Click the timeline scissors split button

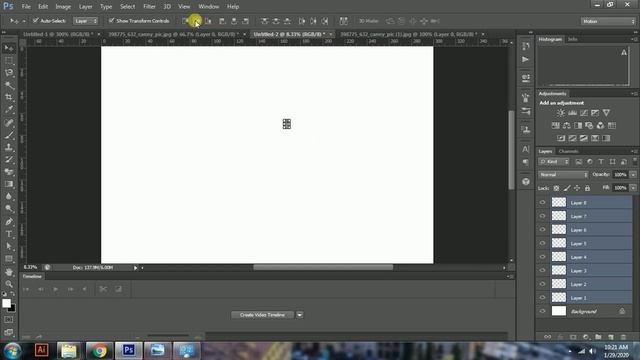[x=103, y=289]
